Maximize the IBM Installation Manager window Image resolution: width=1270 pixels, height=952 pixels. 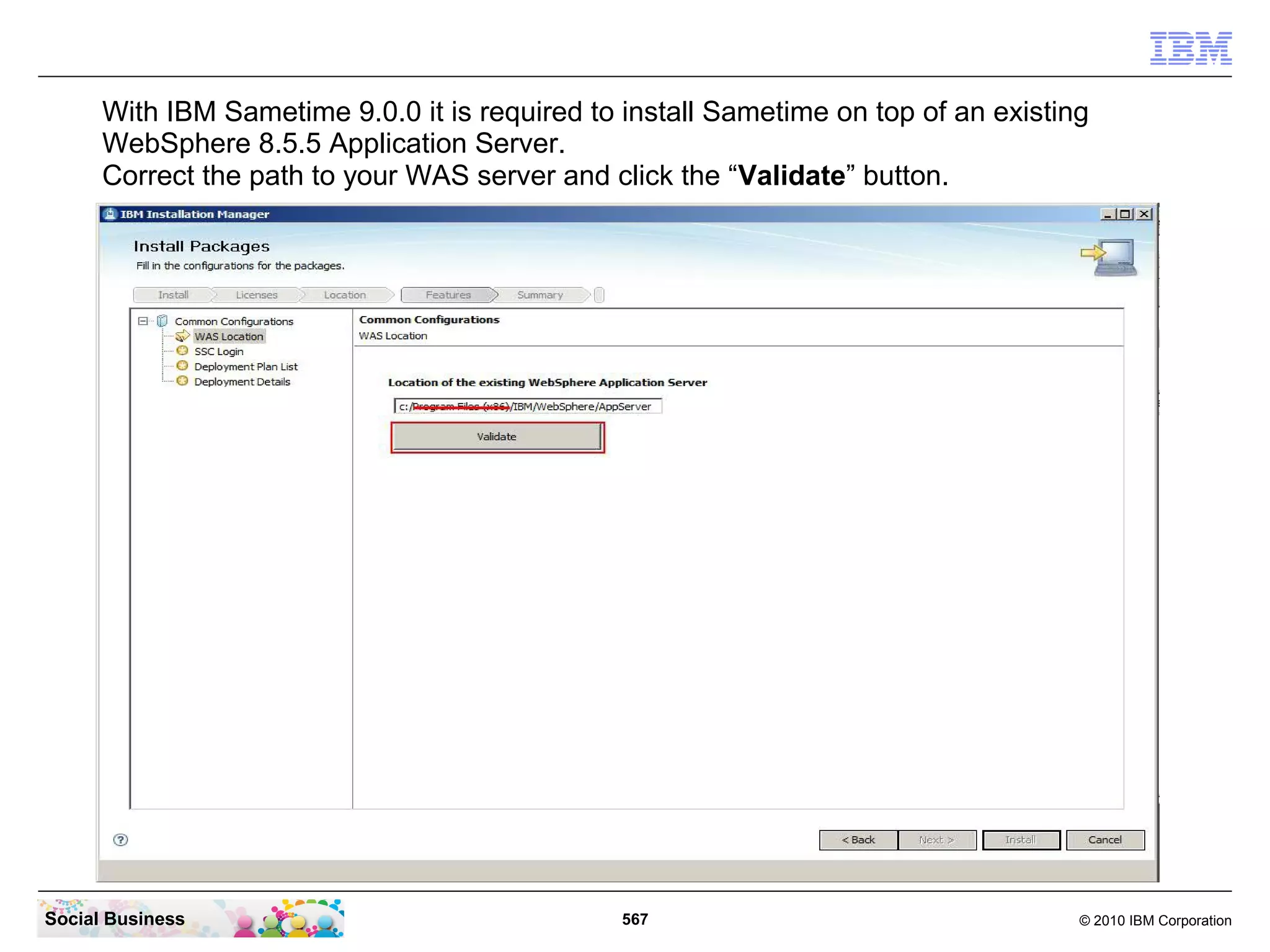pos(1125,214)
